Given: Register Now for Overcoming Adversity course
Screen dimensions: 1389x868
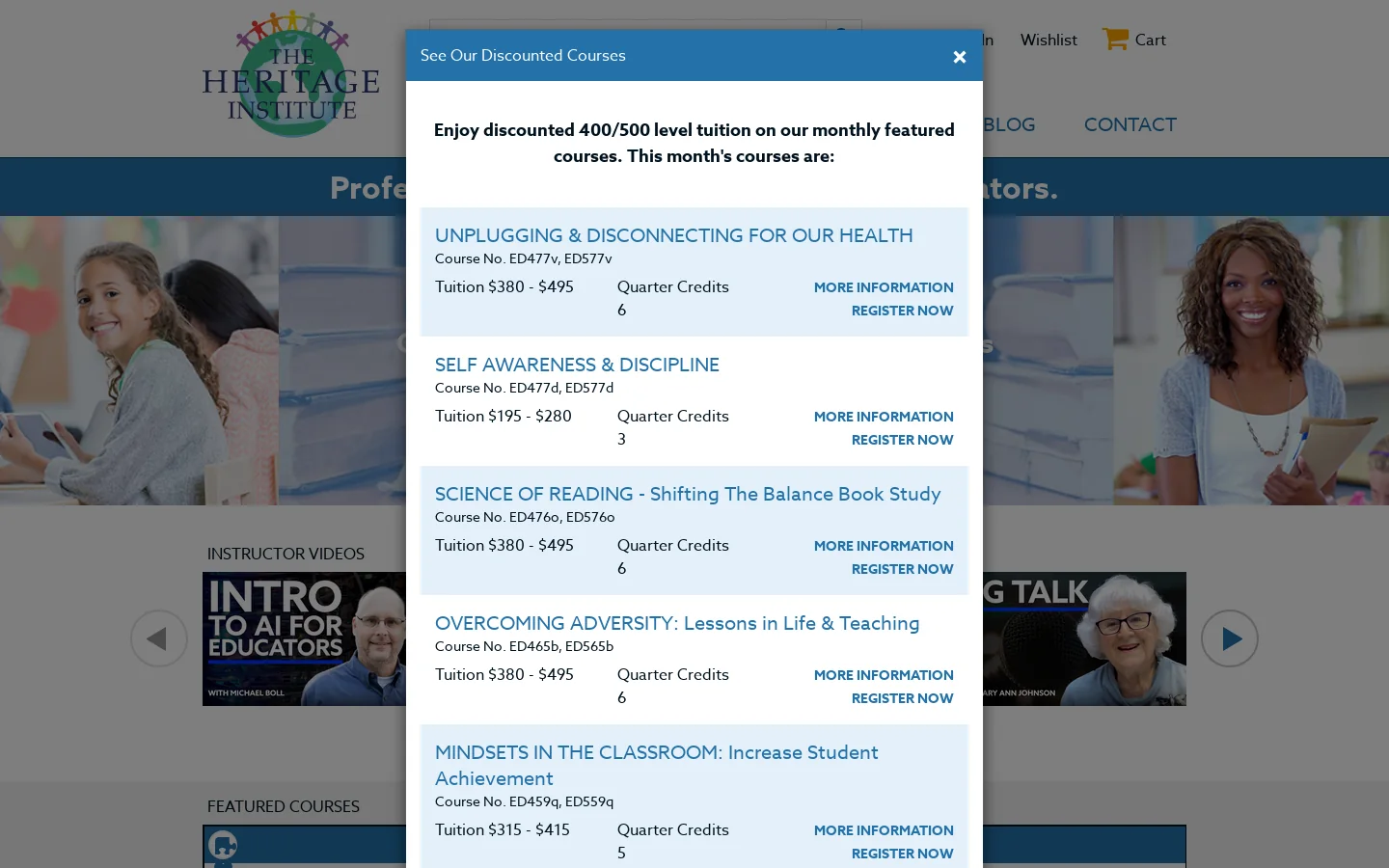Looking at the screenshot, I should click(x=902, y=698).
